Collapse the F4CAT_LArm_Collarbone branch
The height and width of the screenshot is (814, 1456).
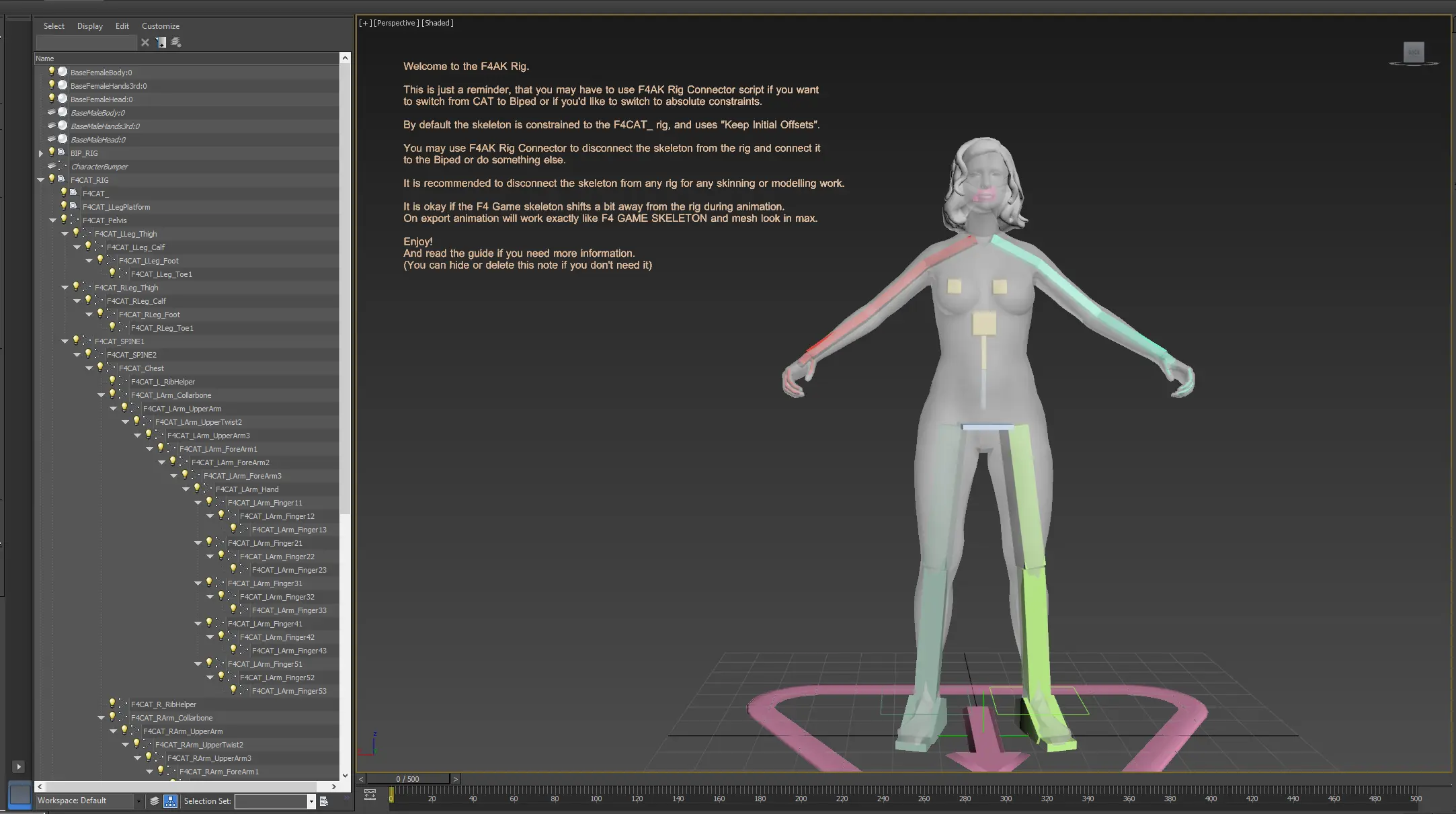[x=102, y=395]
